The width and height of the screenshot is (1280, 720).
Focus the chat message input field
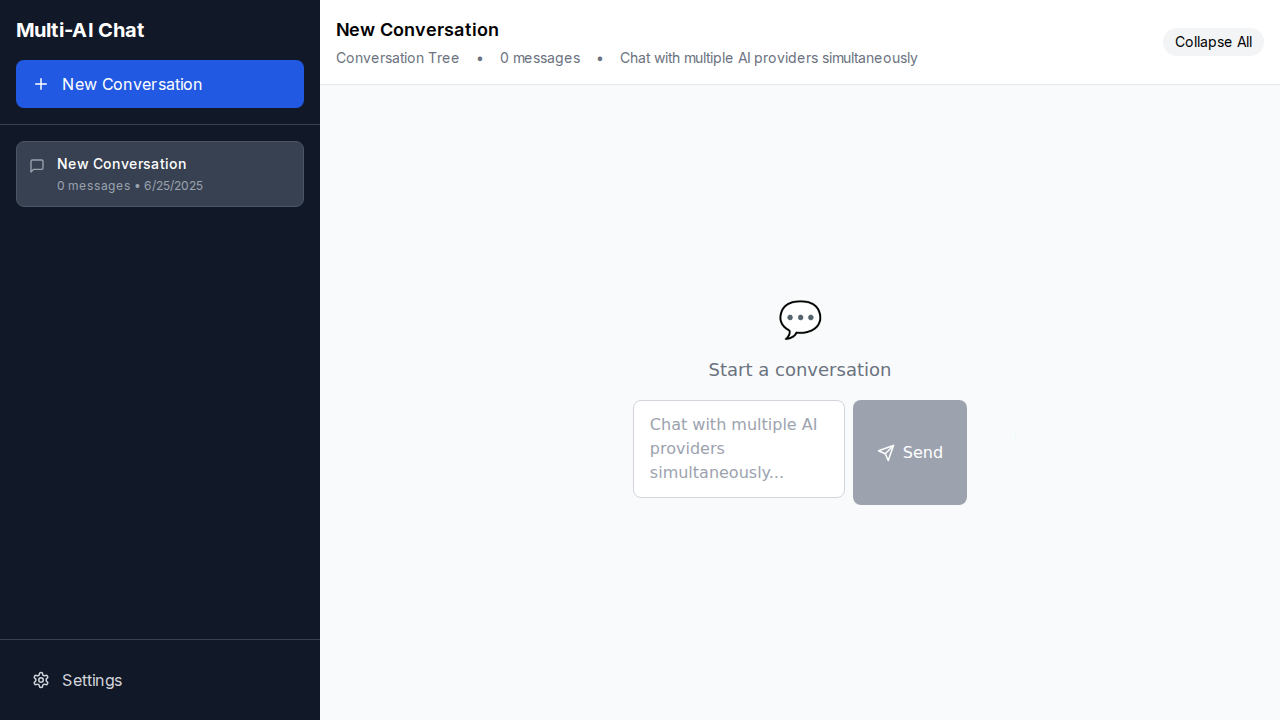pos(739,449)
